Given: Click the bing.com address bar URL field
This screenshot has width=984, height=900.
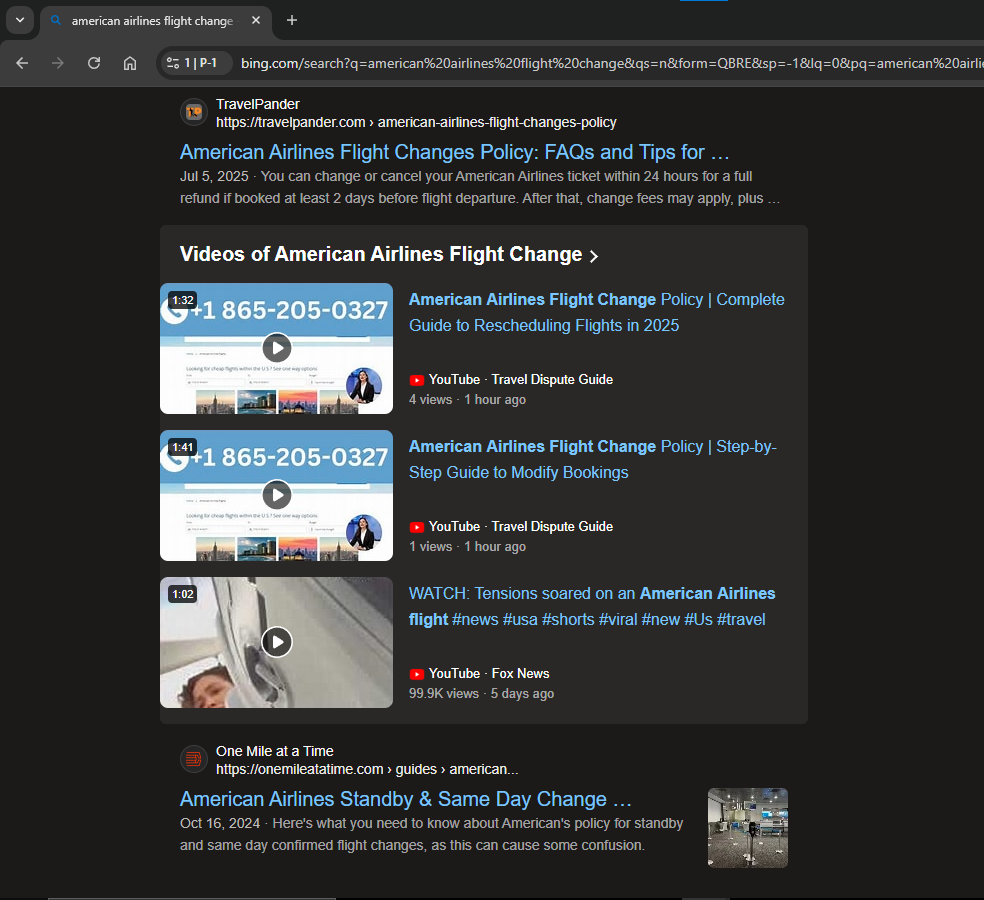Looking at the screenshot, I should click(x=600, y=63).
